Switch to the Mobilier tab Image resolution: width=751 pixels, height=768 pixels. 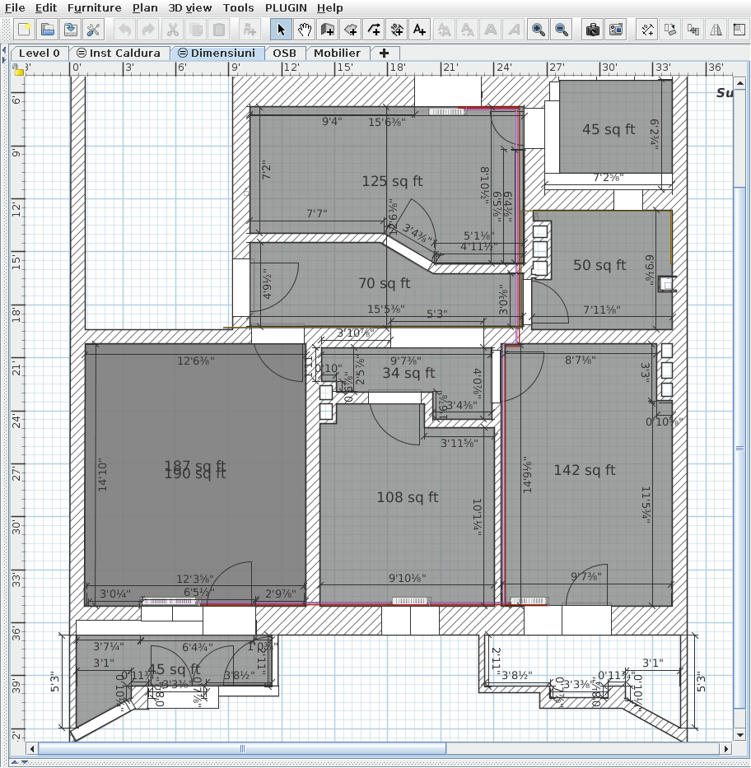click(337, 53)
